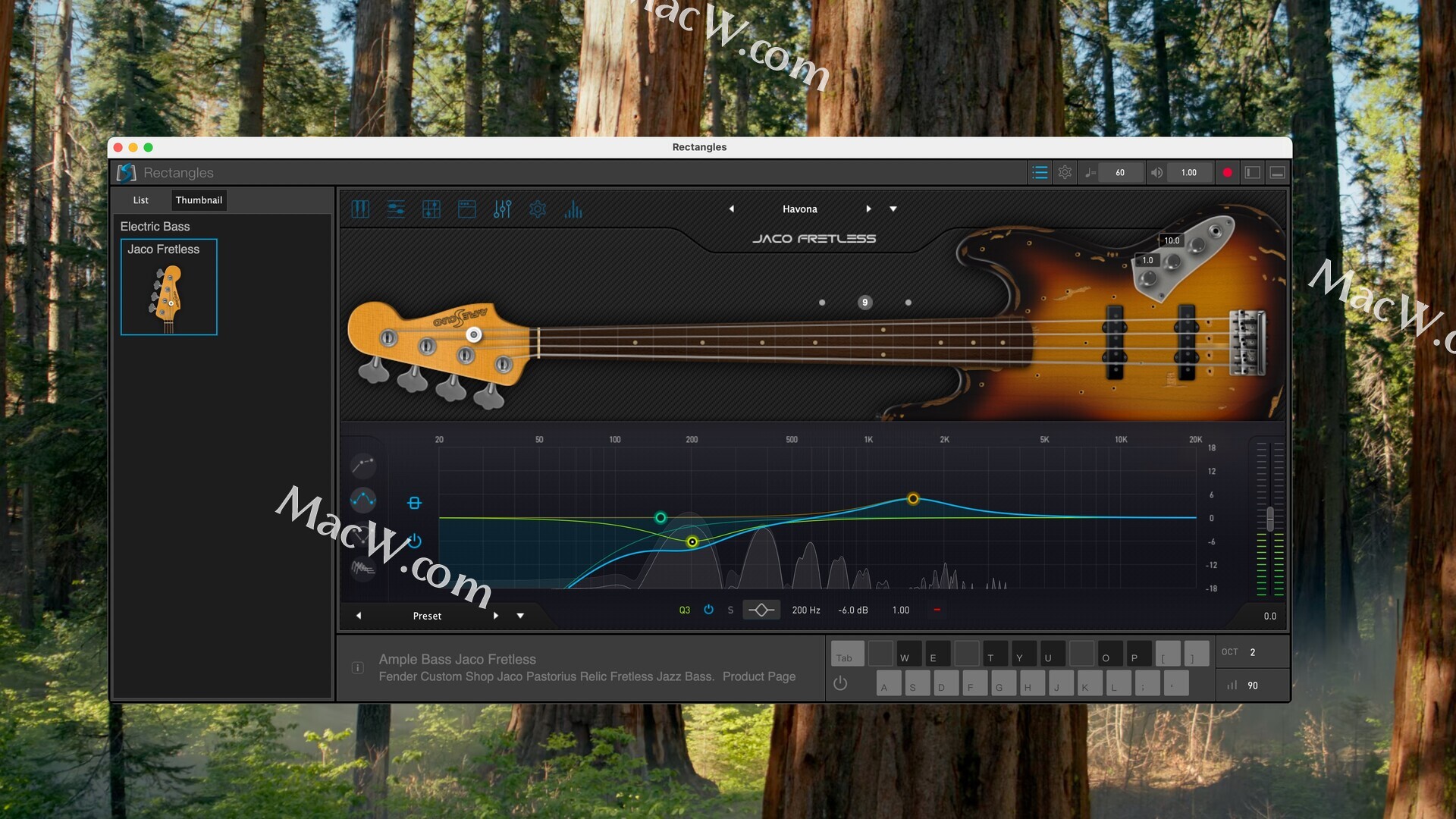Click the highlighted tuning peg on headstock
The height and width of the screenshot is (819, 1456).
[474, 334]
